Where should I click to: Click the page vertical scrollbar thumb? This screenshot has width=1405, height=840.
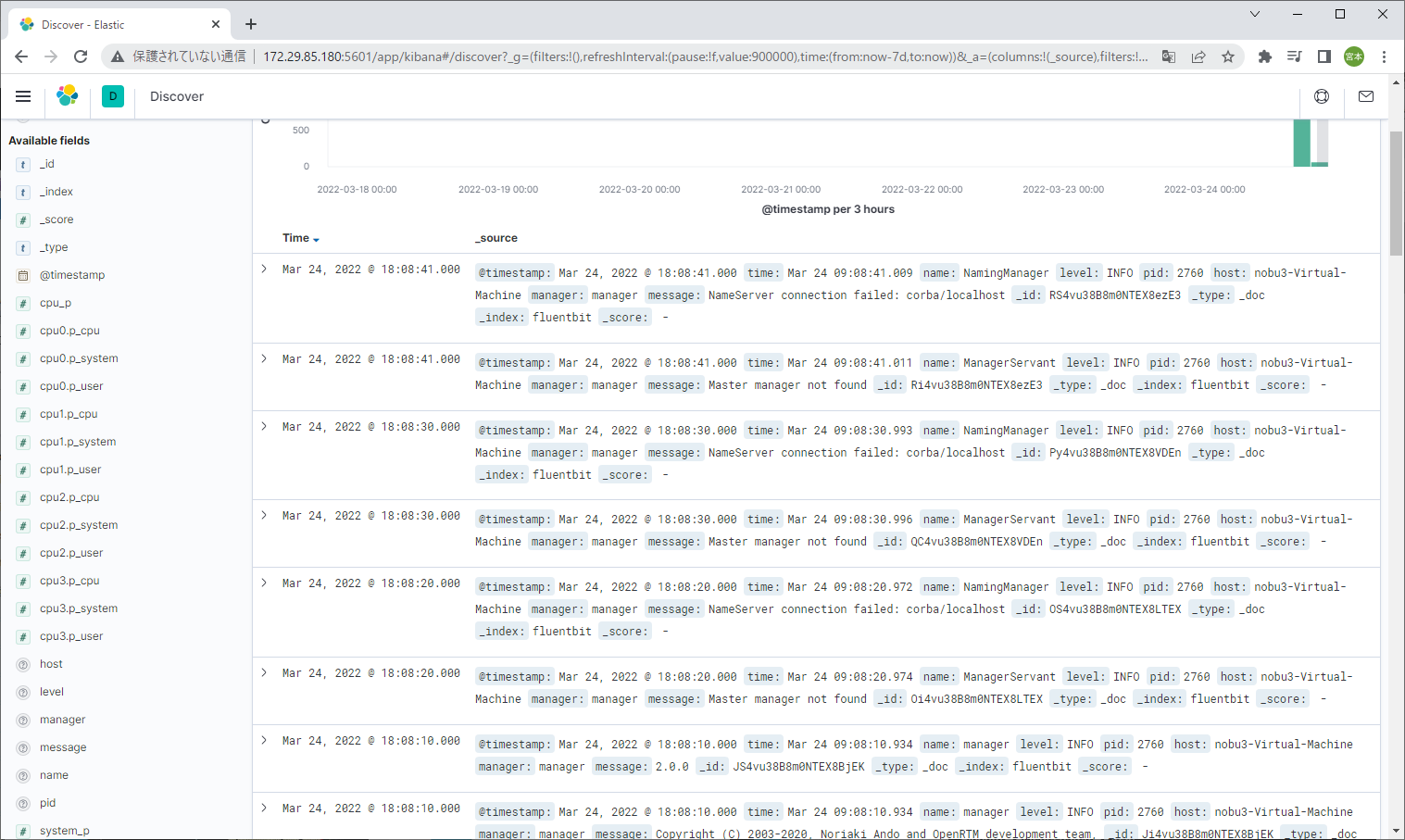1397,193
